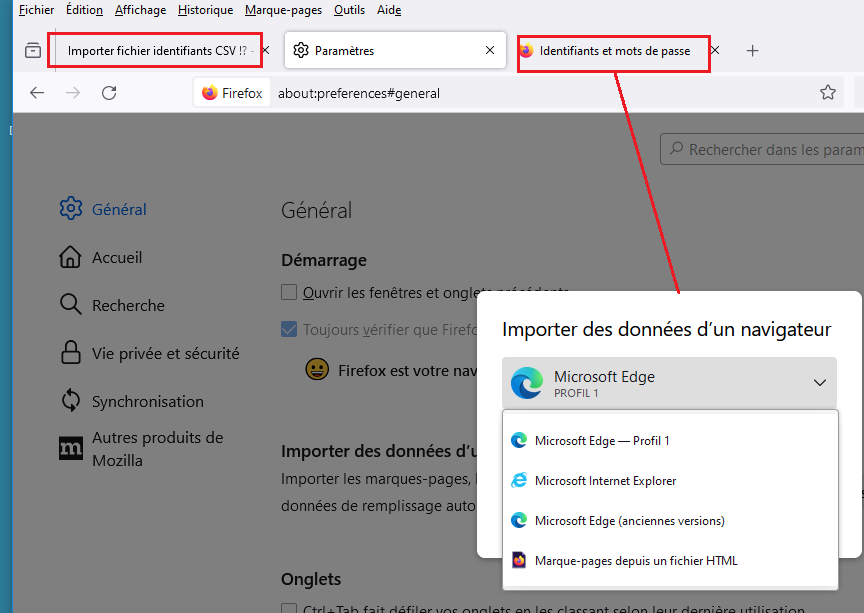Click the Edge logo in the selected browser box

526,383
